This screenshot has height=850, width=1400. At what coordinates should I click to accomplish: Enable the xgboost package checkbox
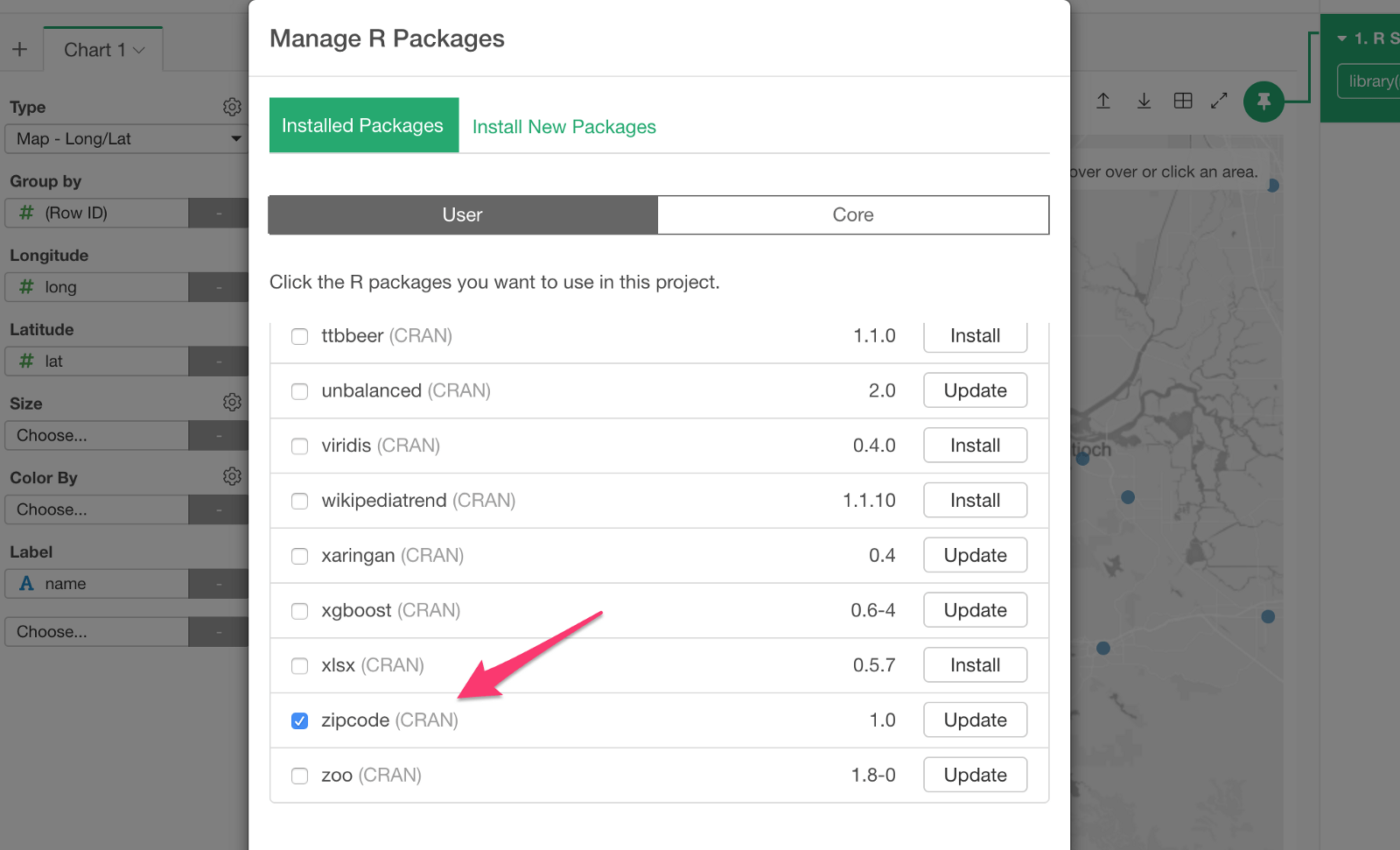tap(299, 611)
